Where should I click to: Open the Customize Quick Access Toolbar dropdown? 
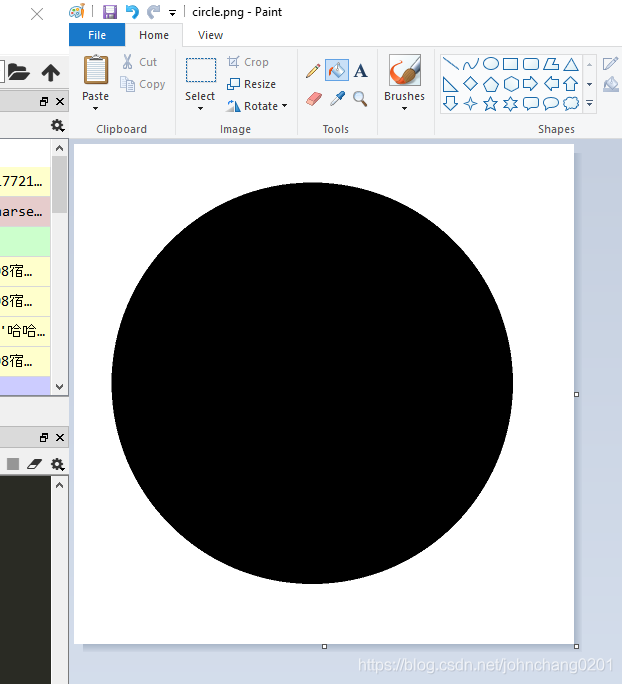(x=173, y=13)
